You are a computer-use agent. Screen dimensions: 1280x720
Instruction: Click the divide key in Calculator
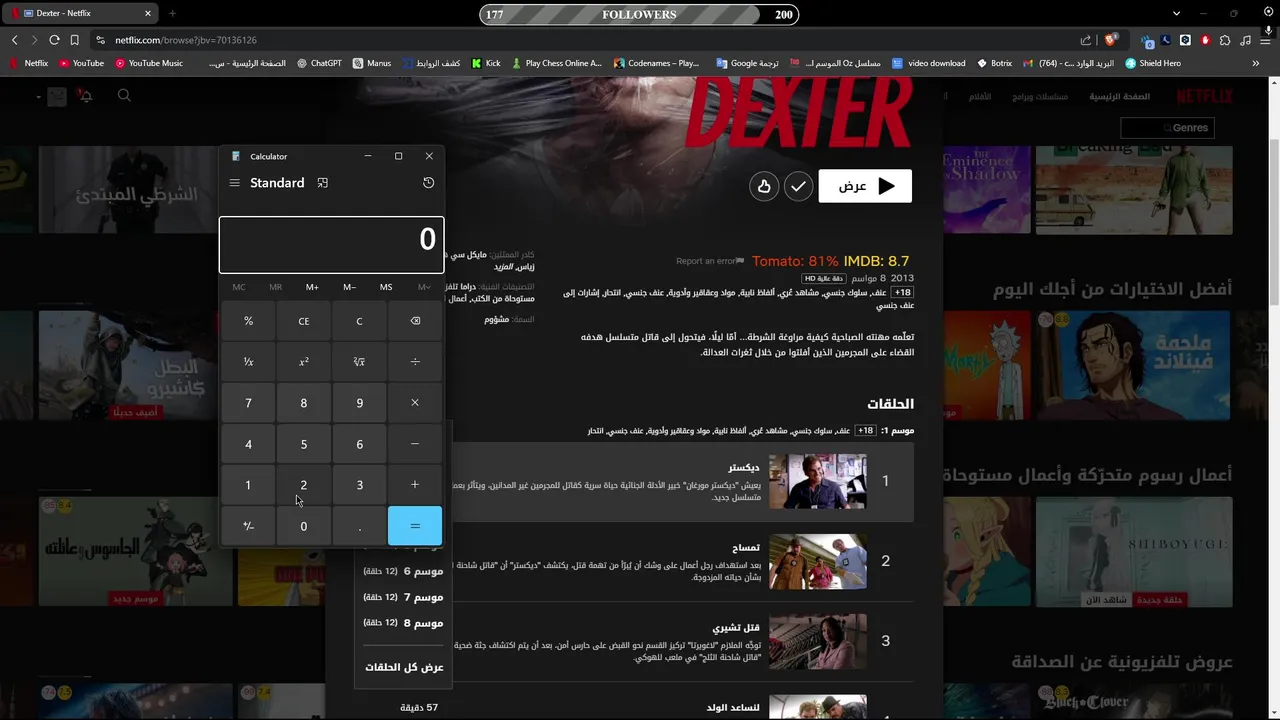[x=415, y=362]
